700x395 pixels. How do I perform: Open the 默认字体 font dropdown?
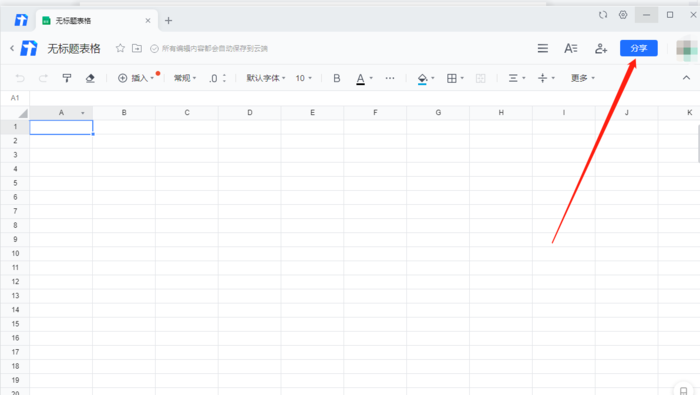click(x=266, y=78)
